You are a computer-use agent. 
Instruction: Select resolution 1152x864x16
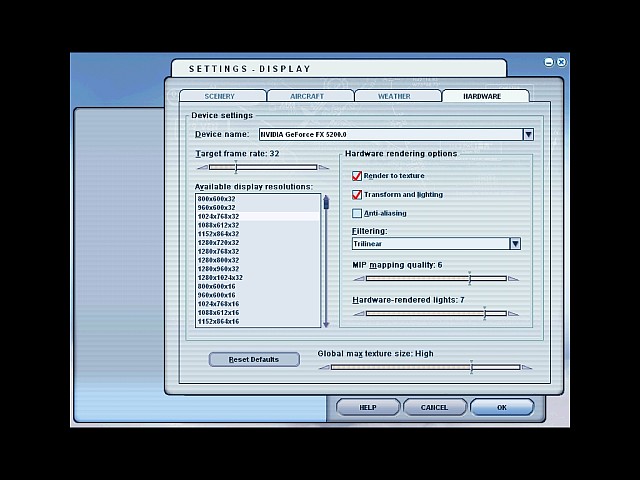point(258,321)
